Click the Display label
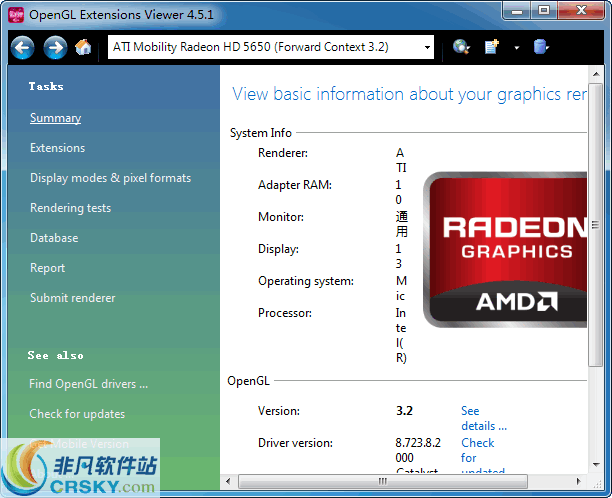 (x=278, y=249)
